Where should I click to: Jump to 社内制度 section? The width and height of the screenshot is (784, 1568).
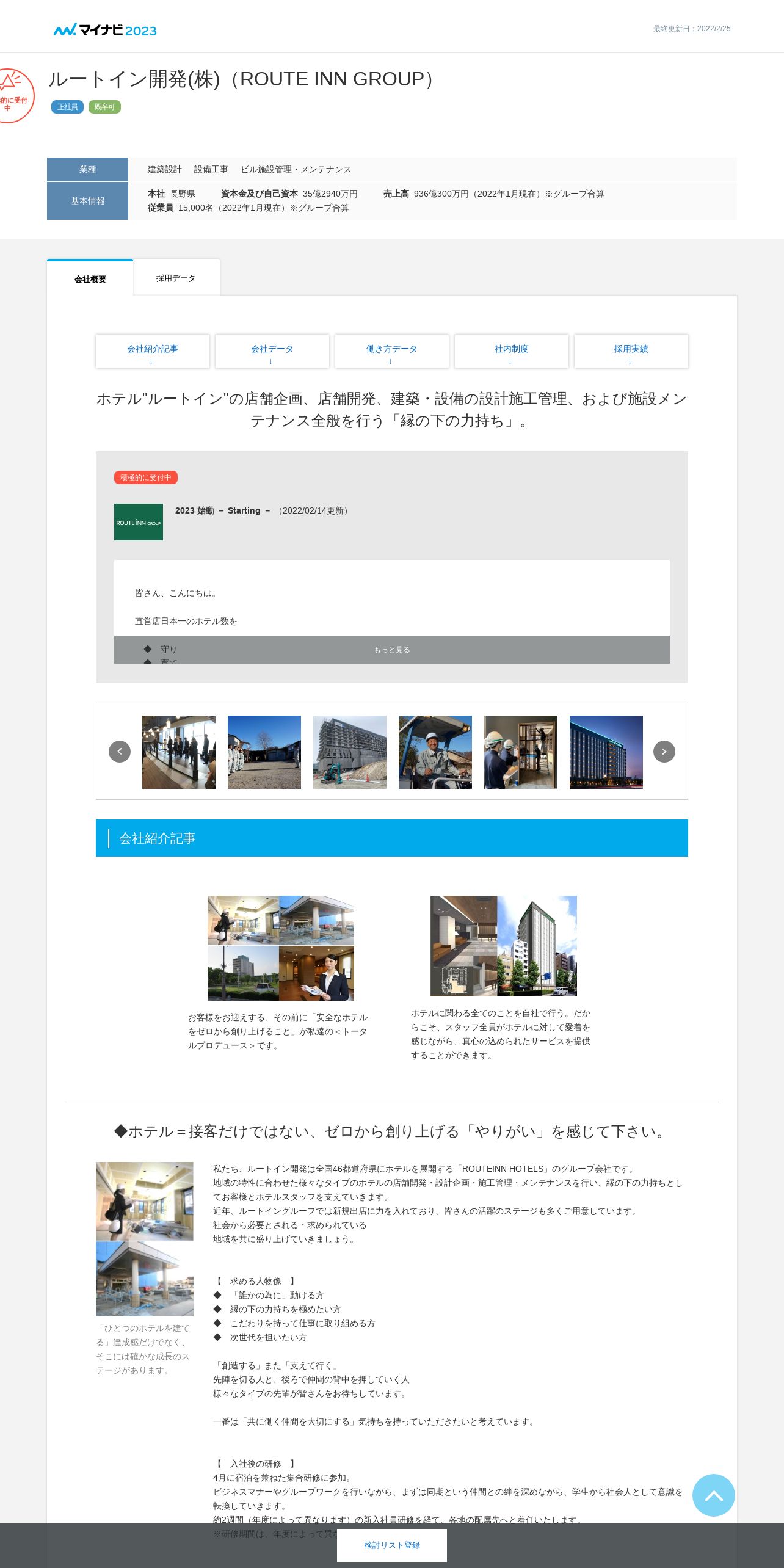tap(512, 352)
